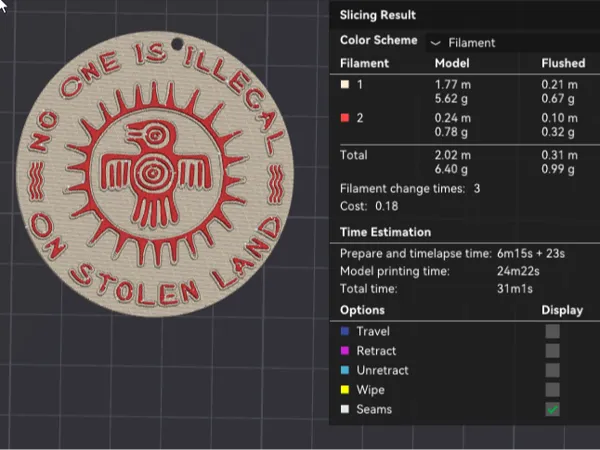
Task: Click the Seams option label
Action: click(374, 409)
